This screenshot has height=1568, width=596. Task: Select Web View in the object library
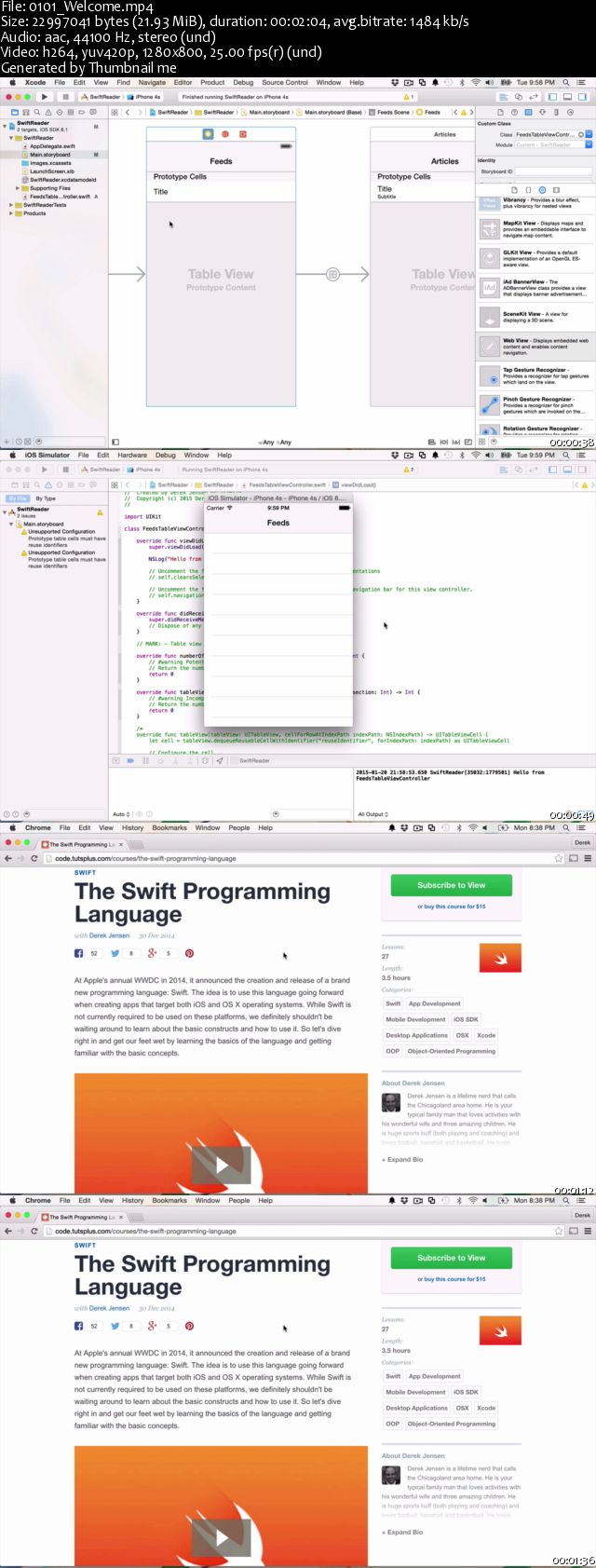[x=535, y=347]
